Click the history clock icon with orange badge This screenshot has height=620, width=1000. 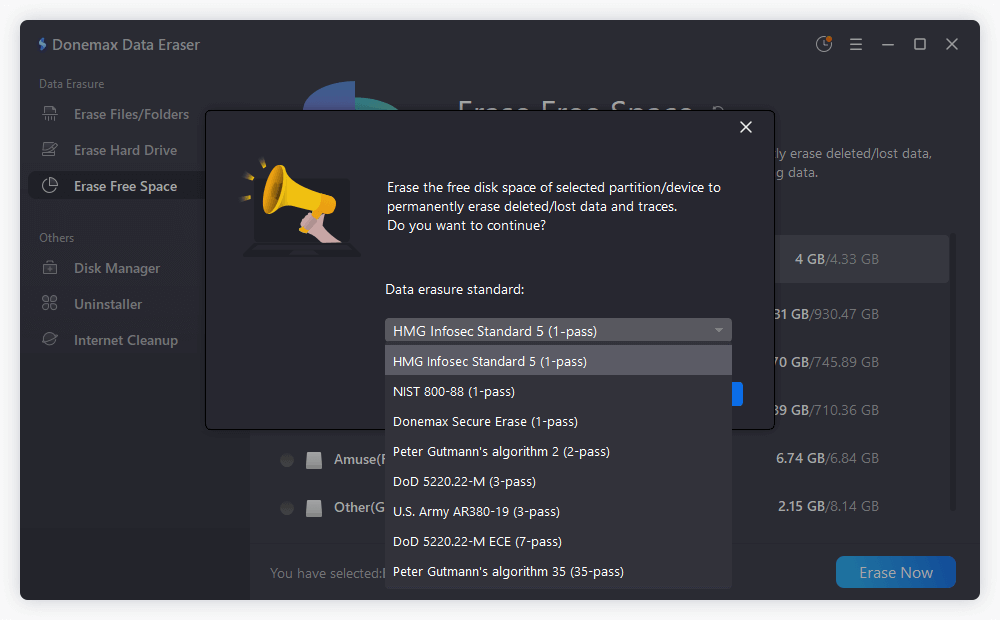tap(823, 44)
